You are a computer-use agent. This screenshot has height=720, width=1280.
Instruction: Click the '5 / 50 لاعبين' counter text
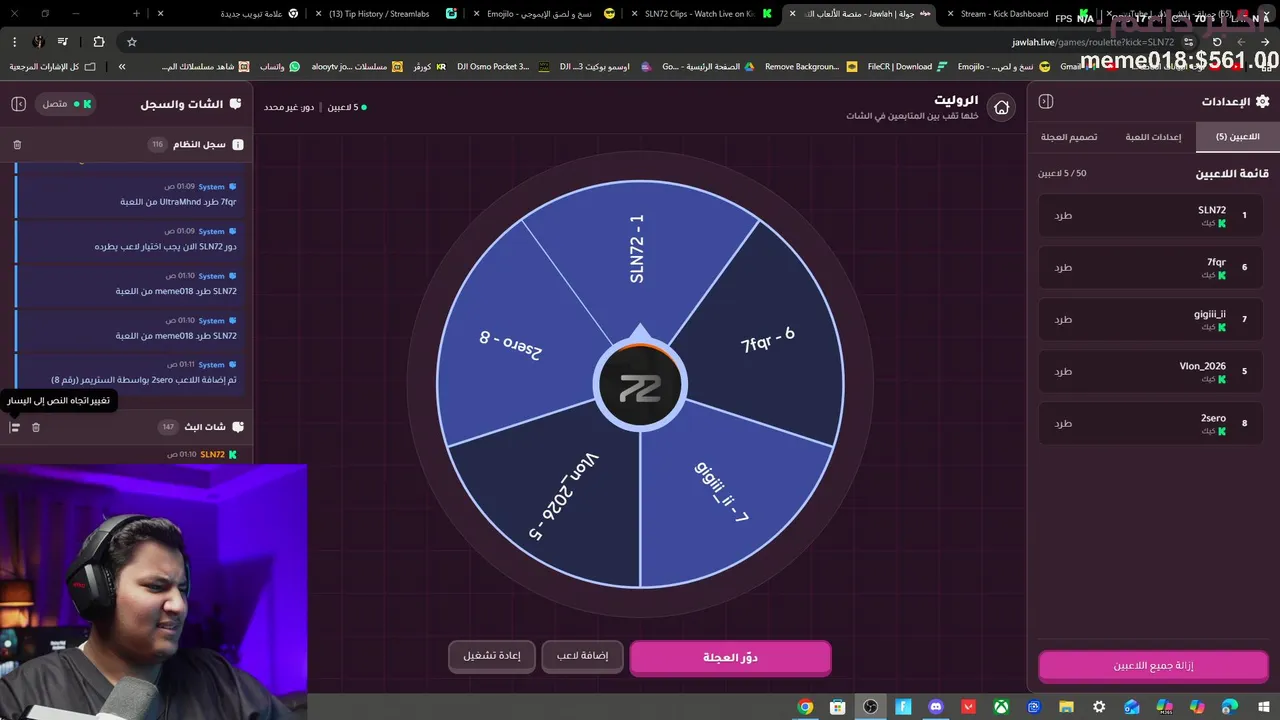tap(1062, 173)
